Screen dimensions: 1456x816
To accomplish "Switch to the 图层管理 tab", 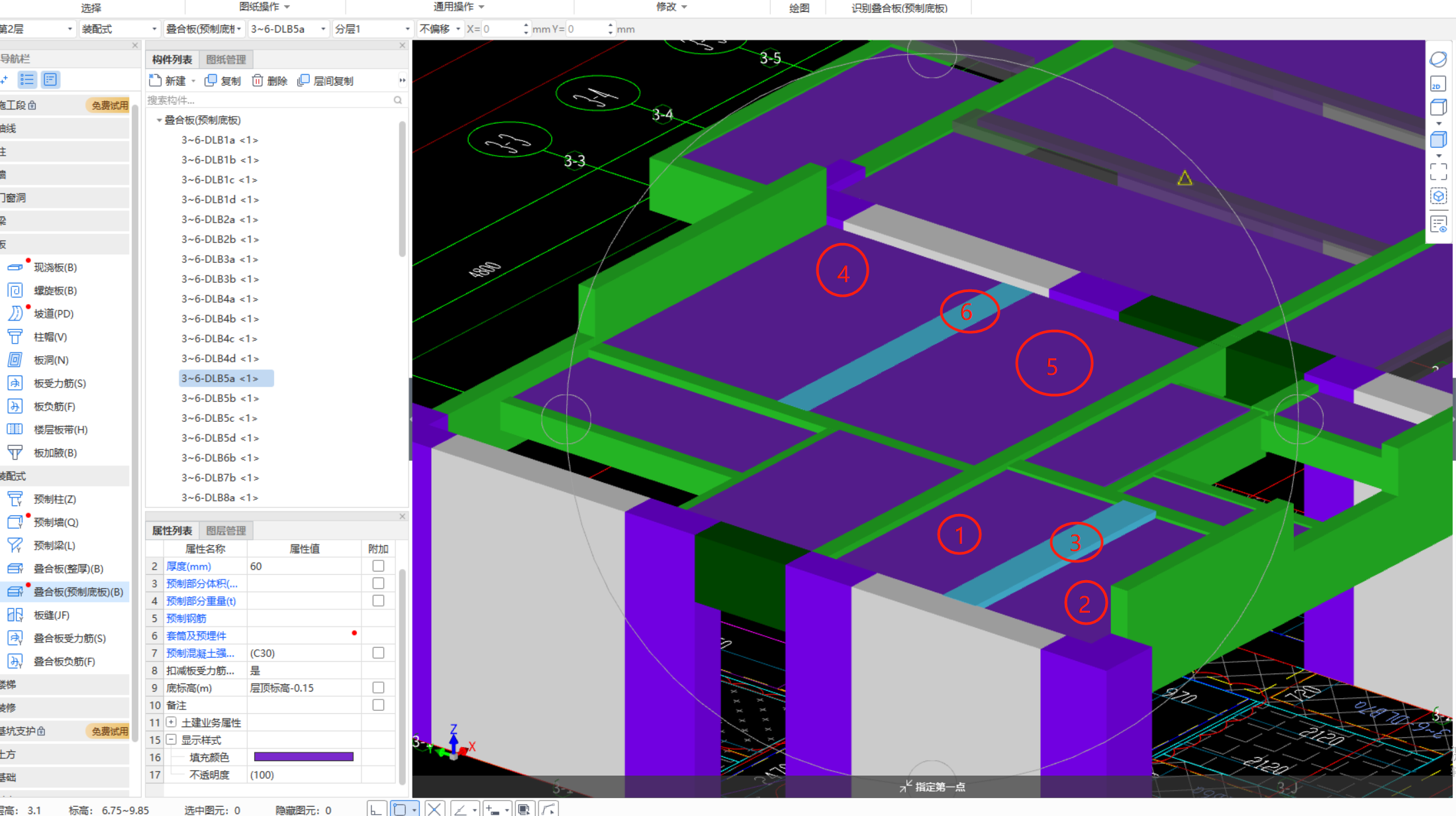I will click(226, 531).
